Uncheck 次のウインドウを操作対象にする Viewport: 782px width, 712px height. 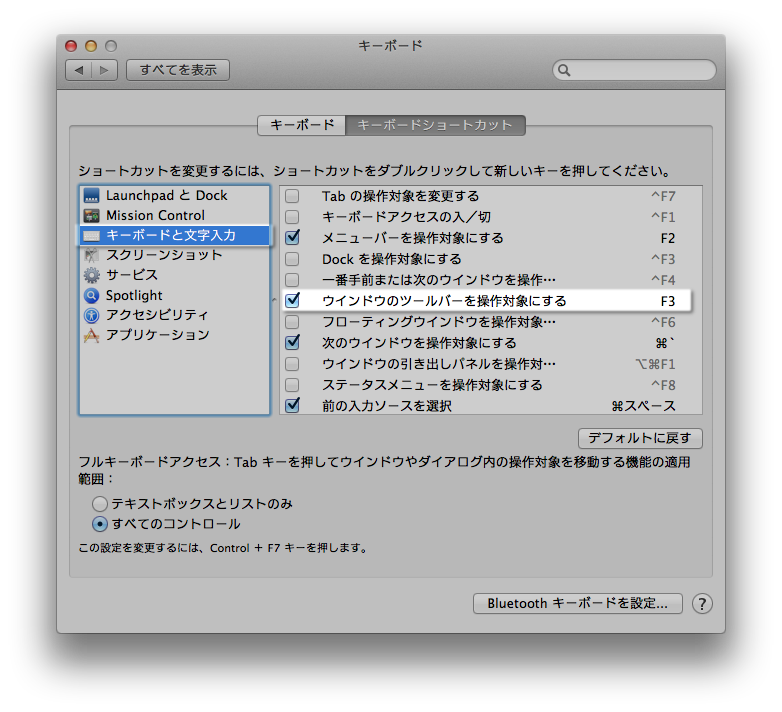tap(292, 342)
